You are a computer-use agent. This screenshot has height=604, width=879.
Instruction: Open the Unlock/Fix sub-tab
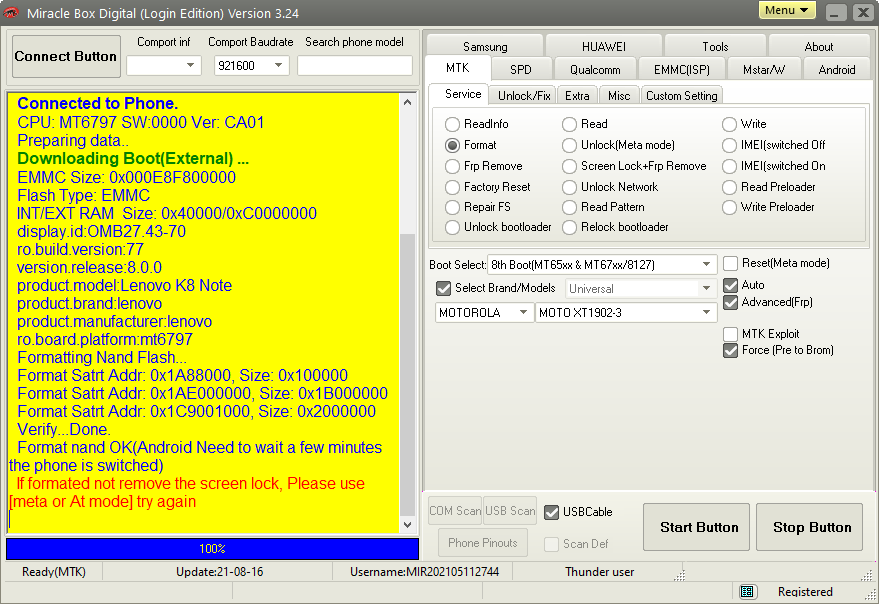(x=524, y=95)
